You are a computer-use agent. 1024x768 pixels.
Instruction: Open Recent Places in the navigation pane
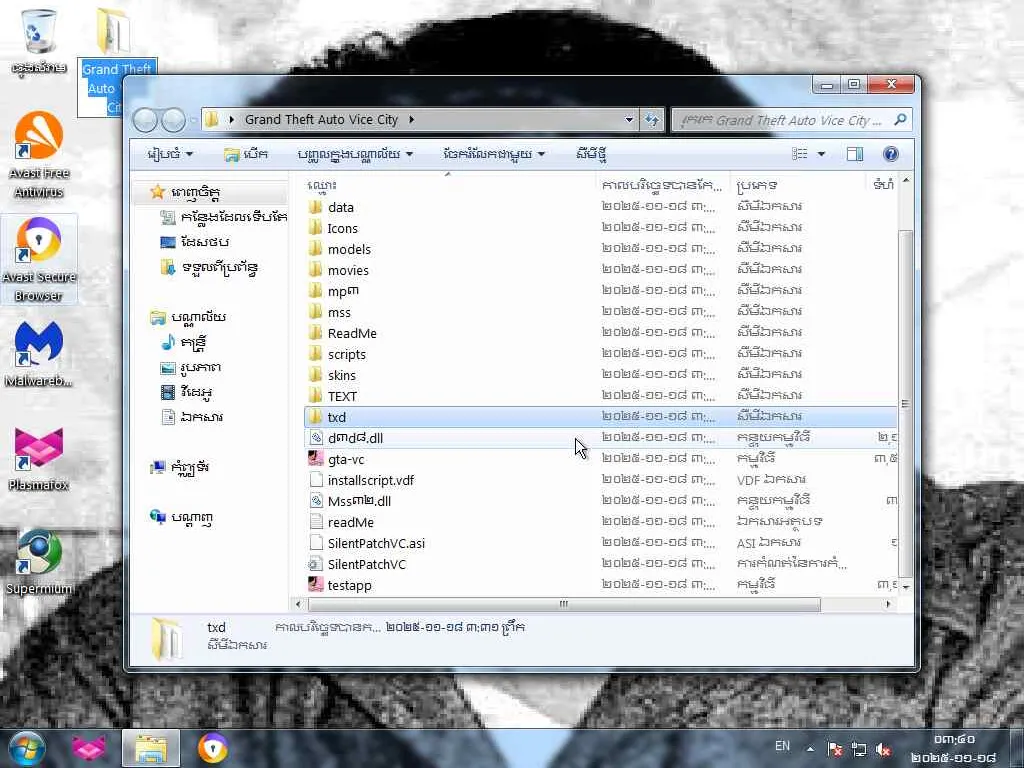(224, 217)
